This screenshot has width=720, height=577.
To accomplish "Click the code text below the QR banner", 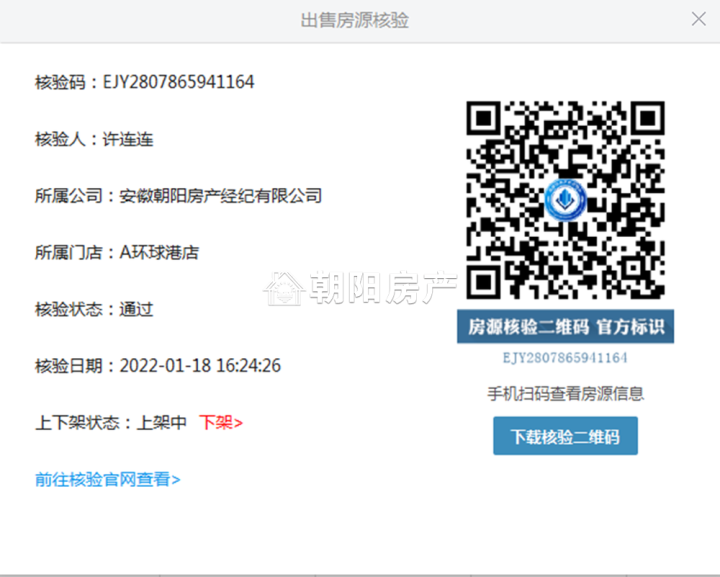I will pos(565,357).
